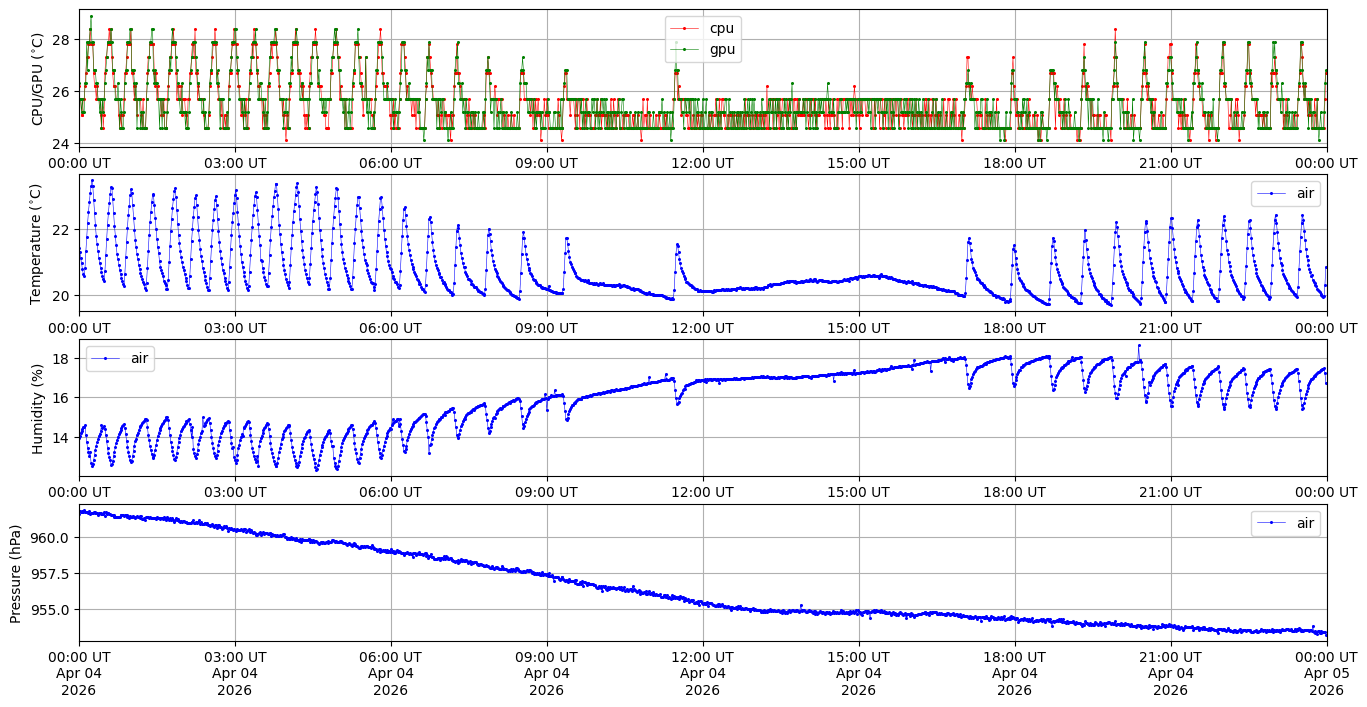The height and width of the screenshot is (707, 1367).
Task: Click the 21:00 UT tick under Humidity plot
Action: point(1170,492)
